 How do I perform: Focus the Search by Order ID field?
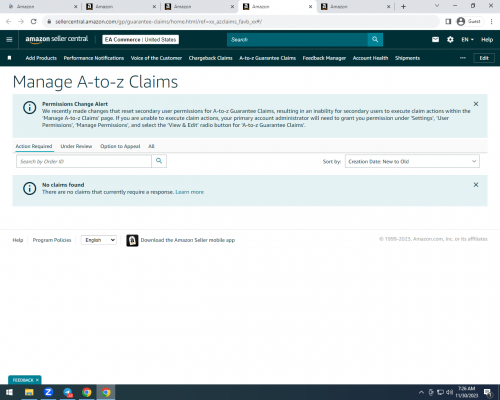[84, 161]
